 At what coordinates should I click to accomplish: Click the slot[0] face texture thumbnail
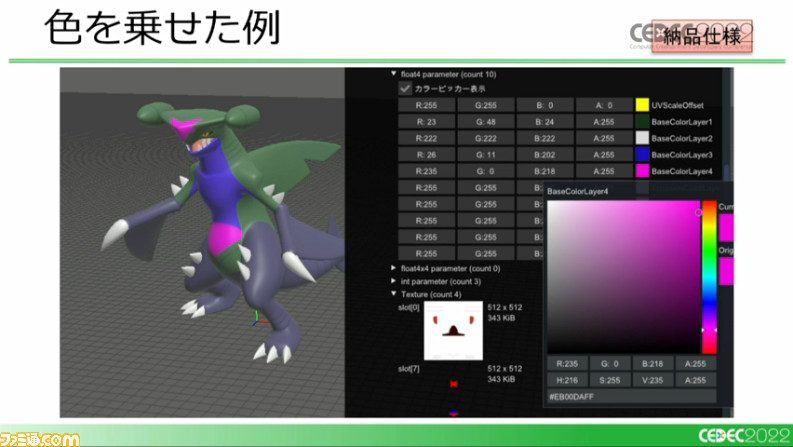coord(453,331)
